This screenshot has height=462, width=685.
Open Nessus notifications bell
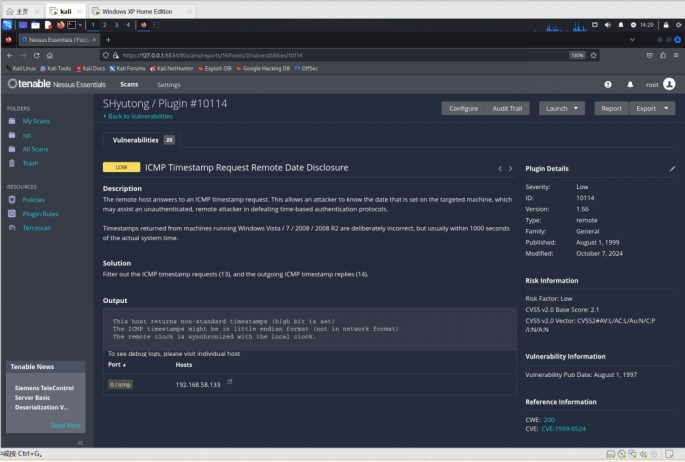click(630, 85)
